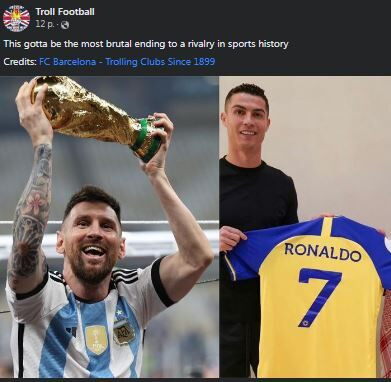Screen dimensions: 391x382
Task: Open the FC Barcelona Trolling Clubs credits link
Action: coord(127,62)
